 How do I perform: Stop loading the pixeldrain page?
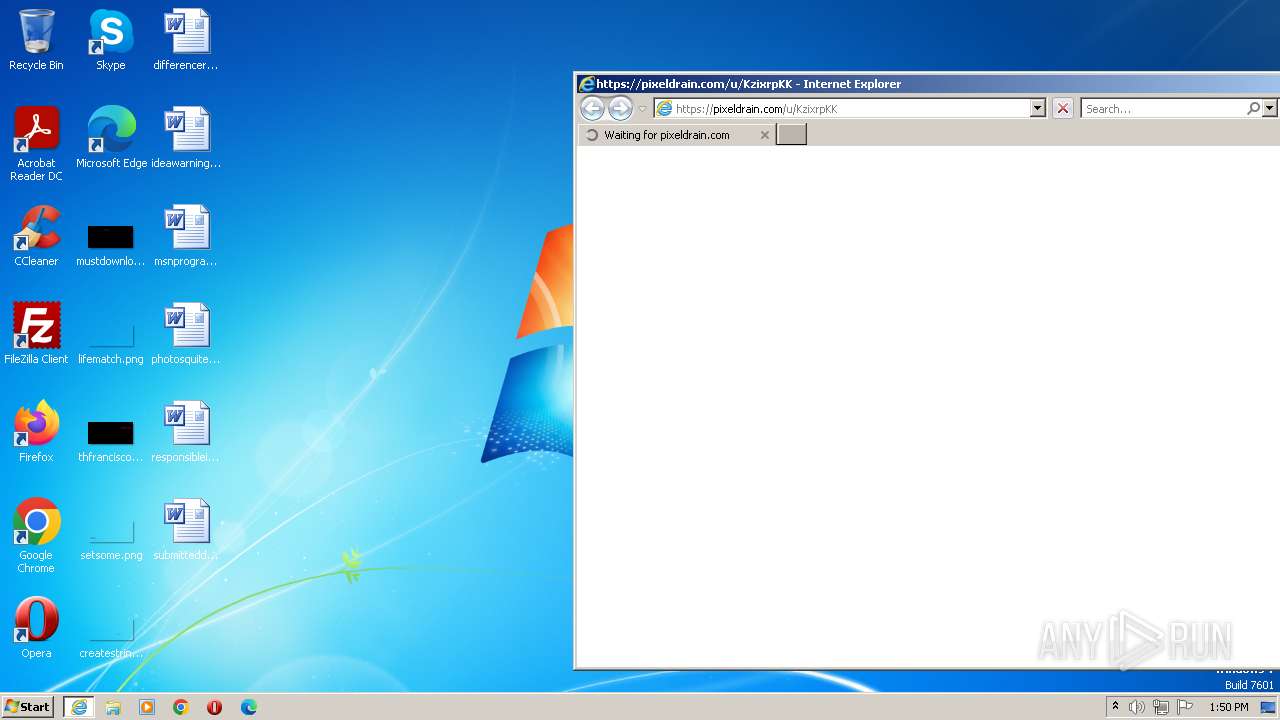point(1063,109)
